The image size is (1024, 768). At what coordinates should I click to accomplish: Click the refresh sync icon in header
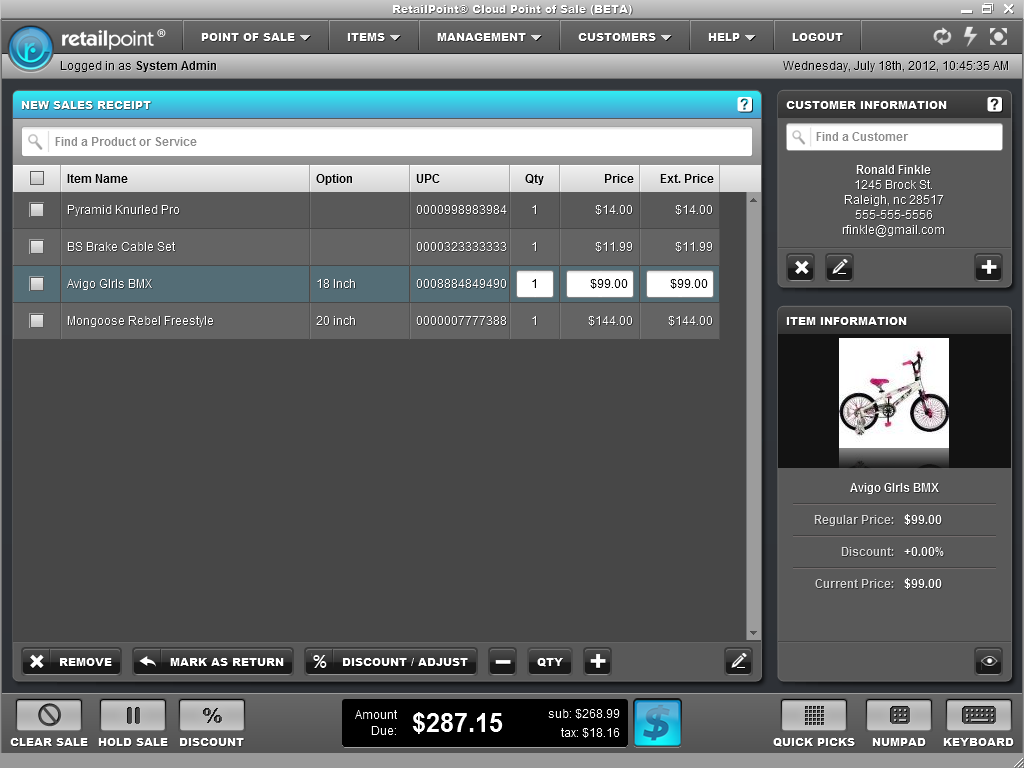click(x=942, y=37)
